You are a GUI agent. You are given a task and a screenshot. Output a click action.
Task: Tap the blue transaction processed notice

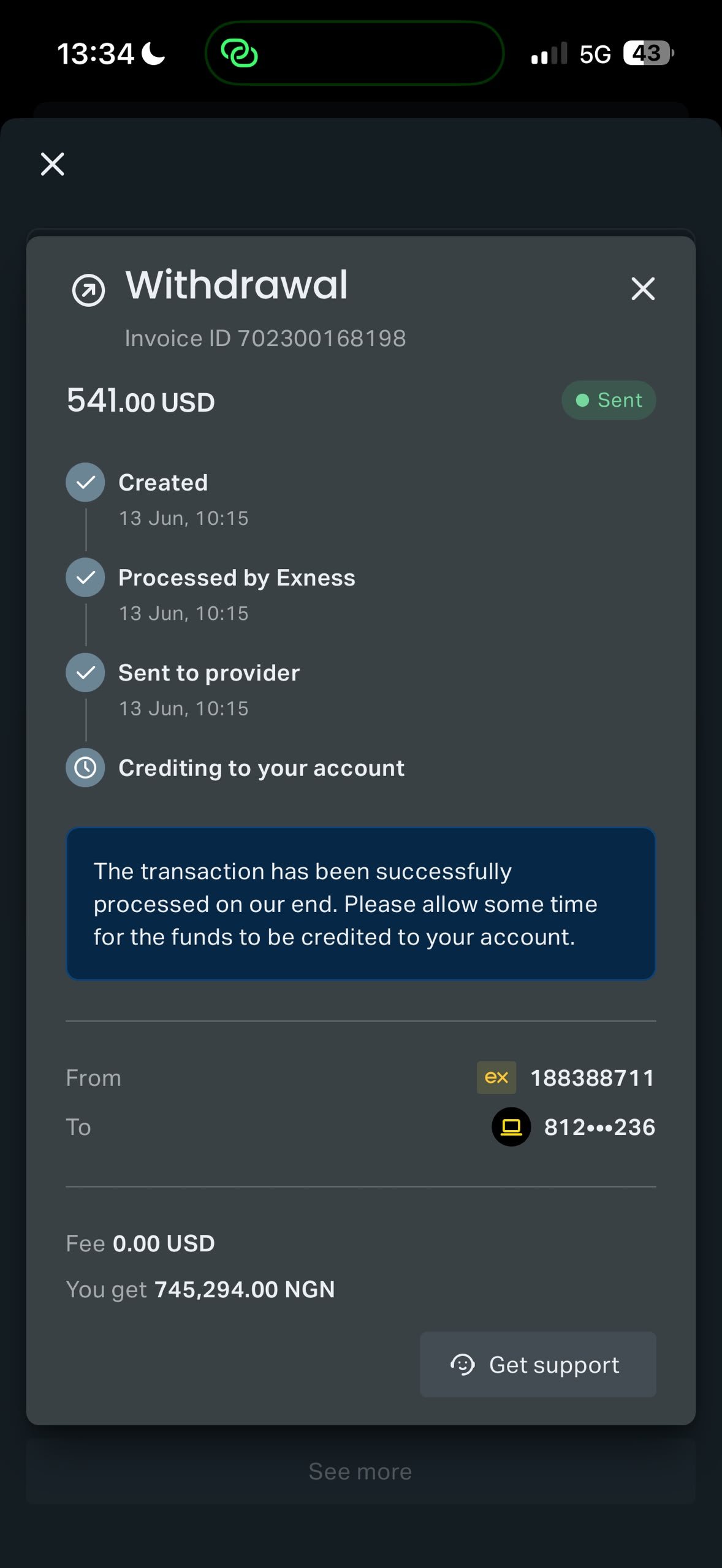(x=361, y=903)
